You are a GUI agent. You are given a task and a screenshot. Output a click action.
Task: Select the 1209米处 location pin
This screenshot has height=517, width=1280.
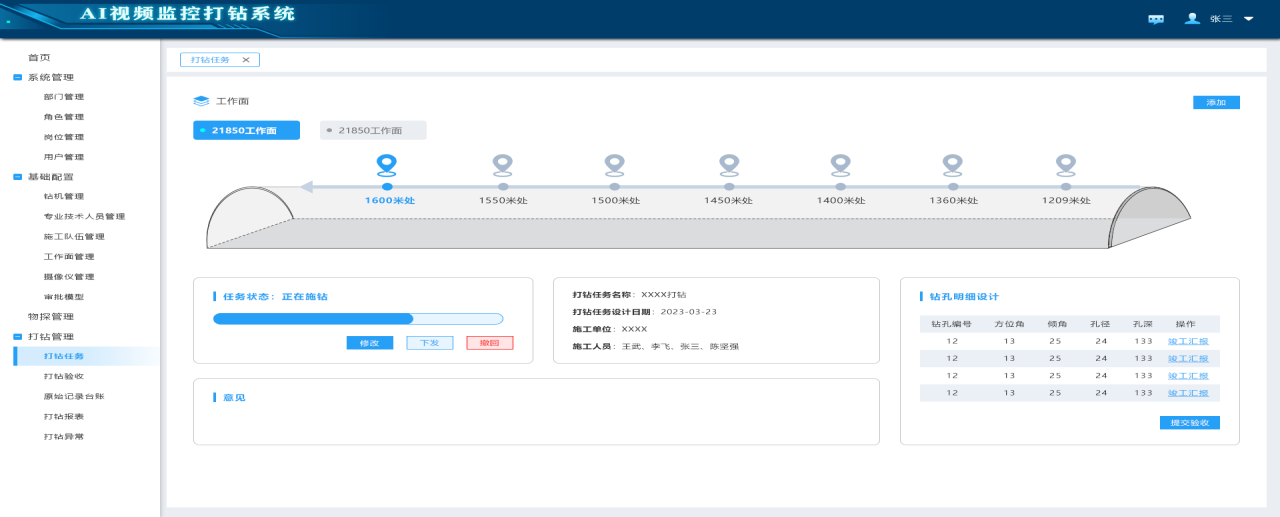pyautogui.click(x=1066, y=163)
